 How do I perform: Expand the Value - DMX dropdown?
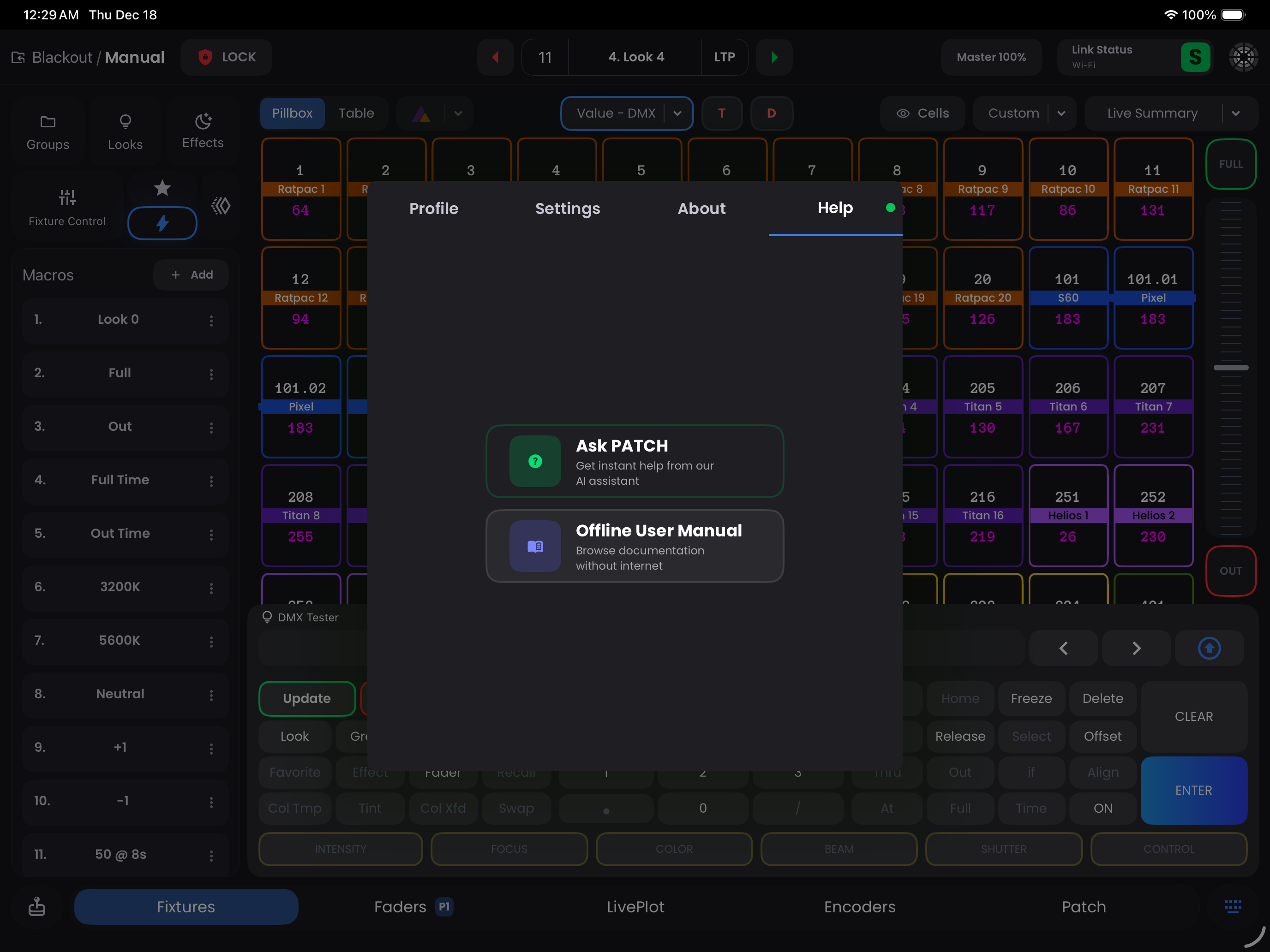677,113
